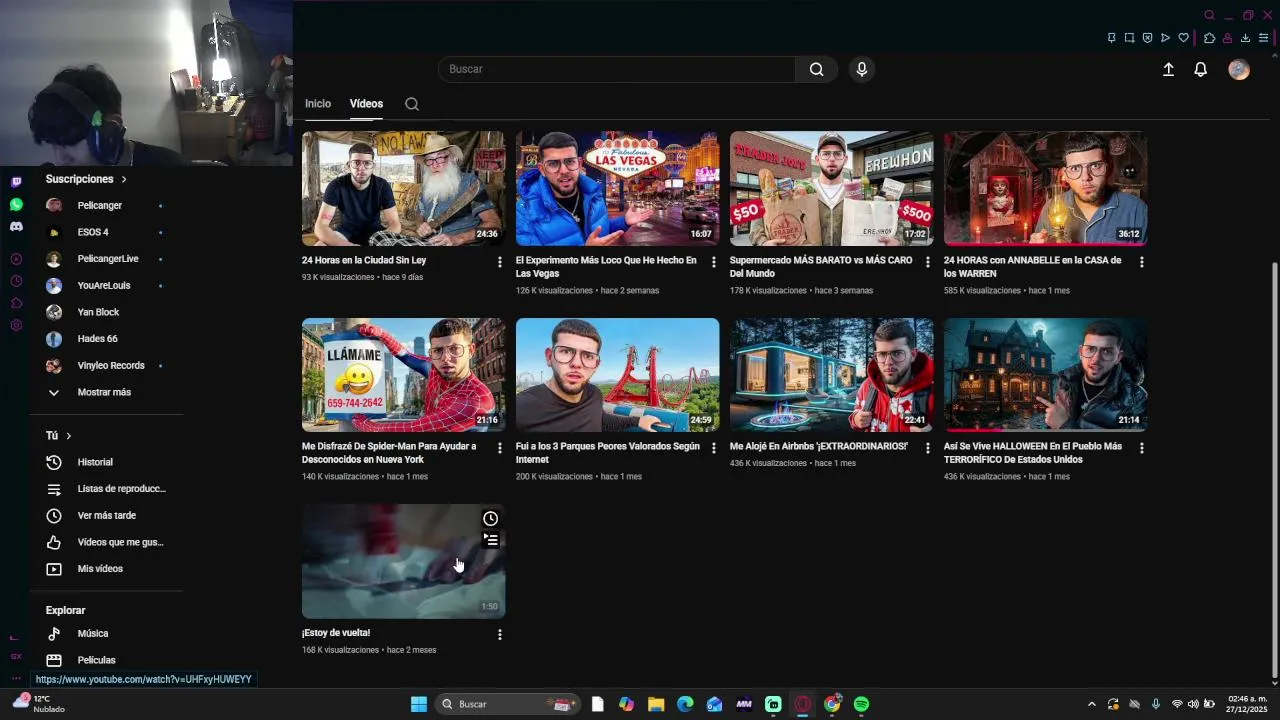Open File Explorer from the taskbar

click(x=656, y=704)
